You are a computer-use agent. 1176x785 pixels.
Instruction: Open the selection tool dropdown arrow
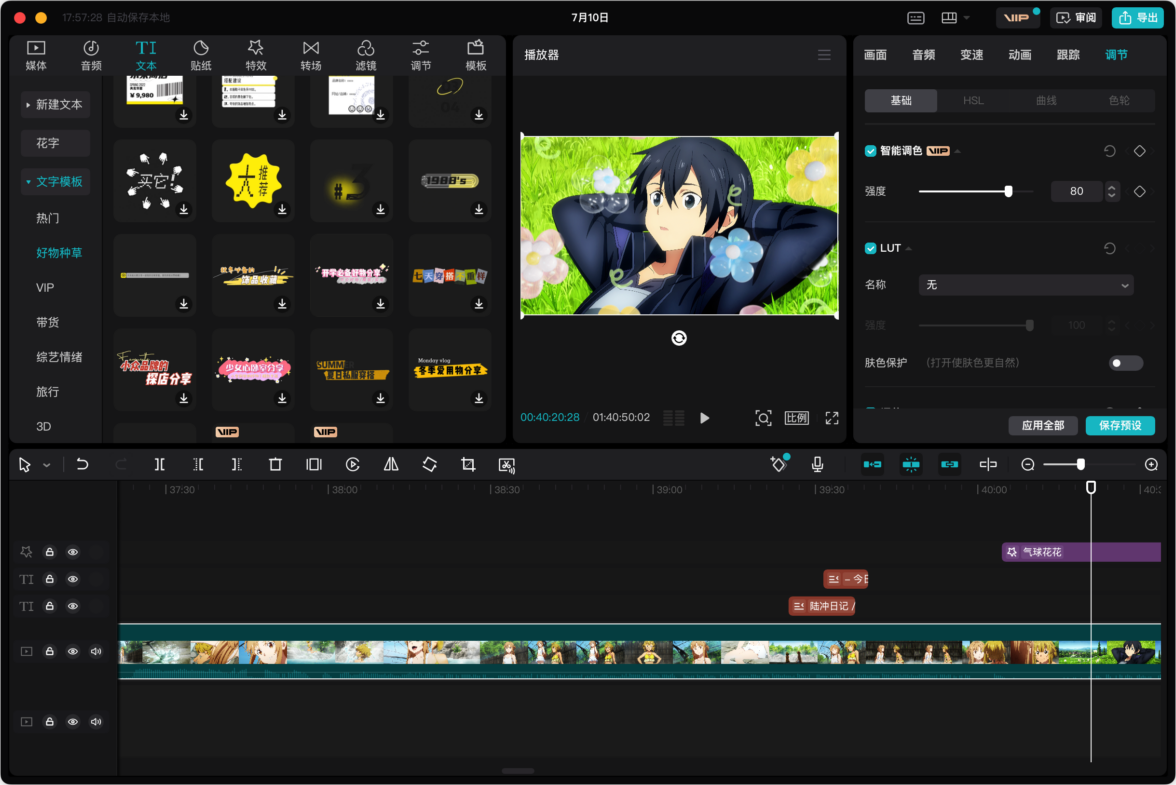point(46,466)
